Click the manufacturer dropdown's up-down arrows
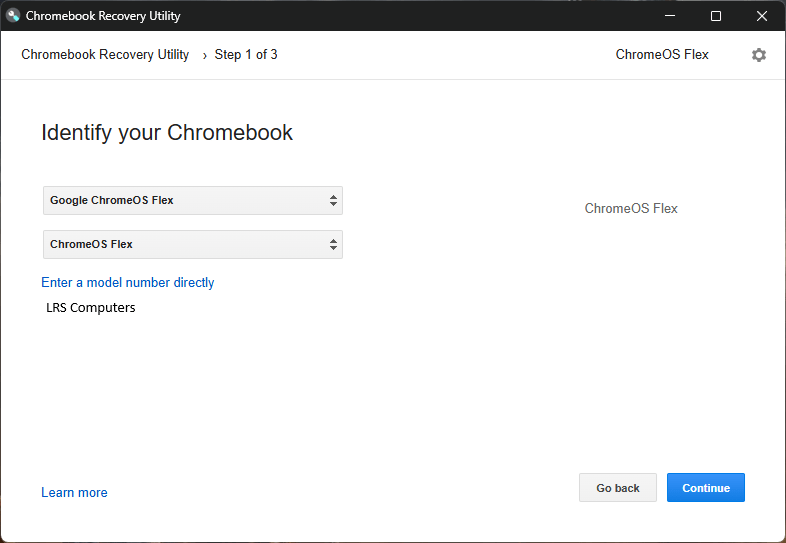 (x=333, y=200)
